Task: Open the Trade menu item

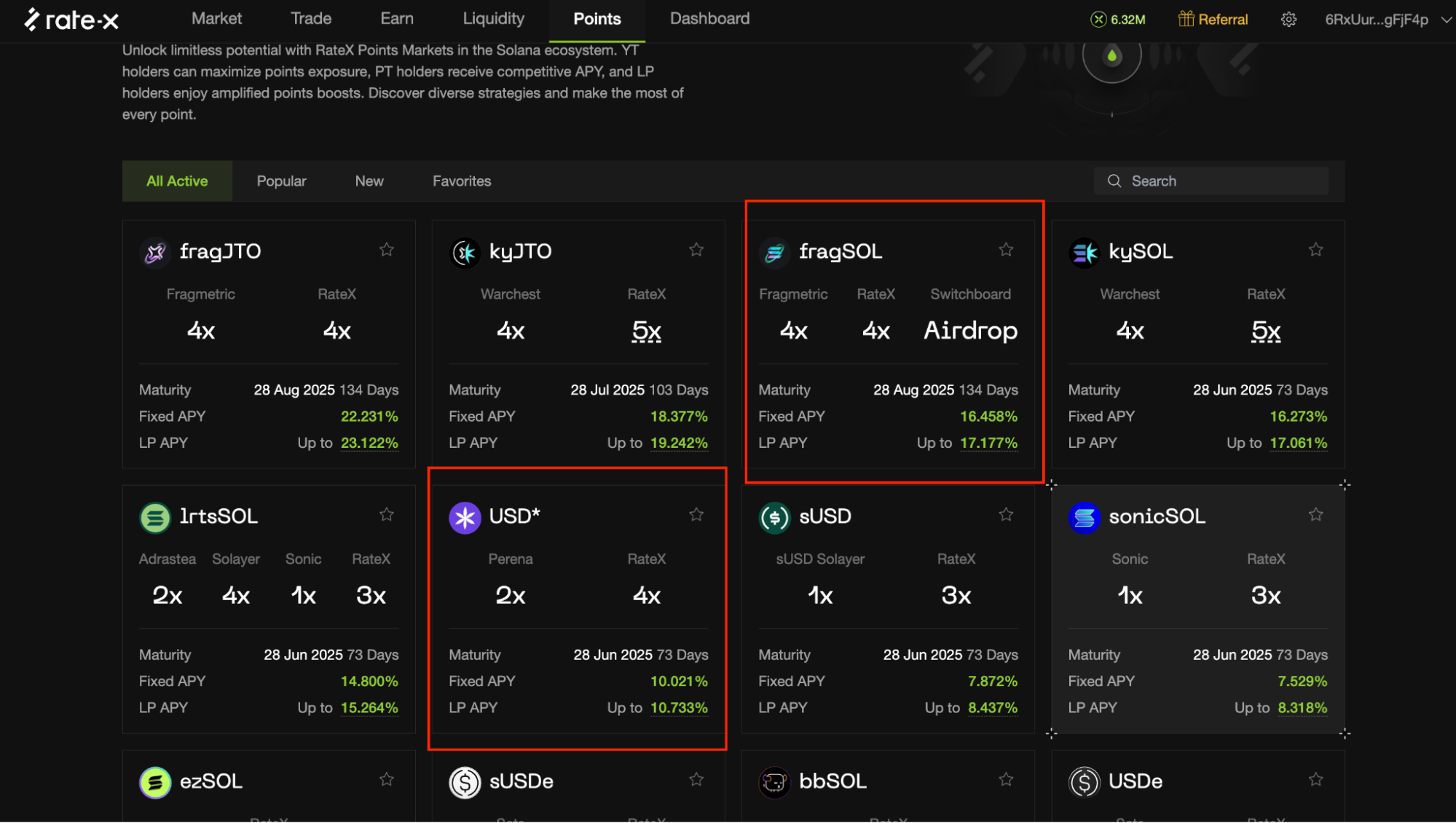Action: 311,18
